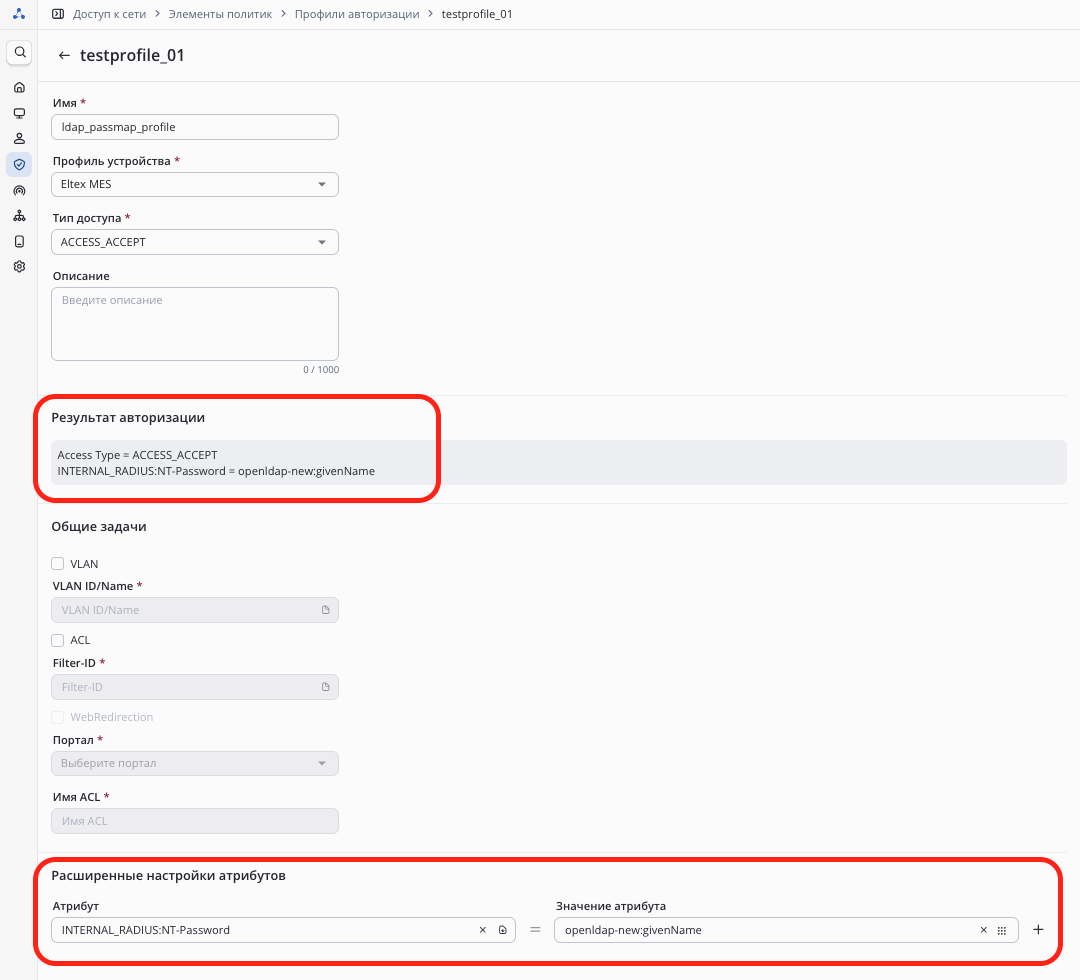Open the wireless broadcast sidebar icon

click(x=19, y=190)
